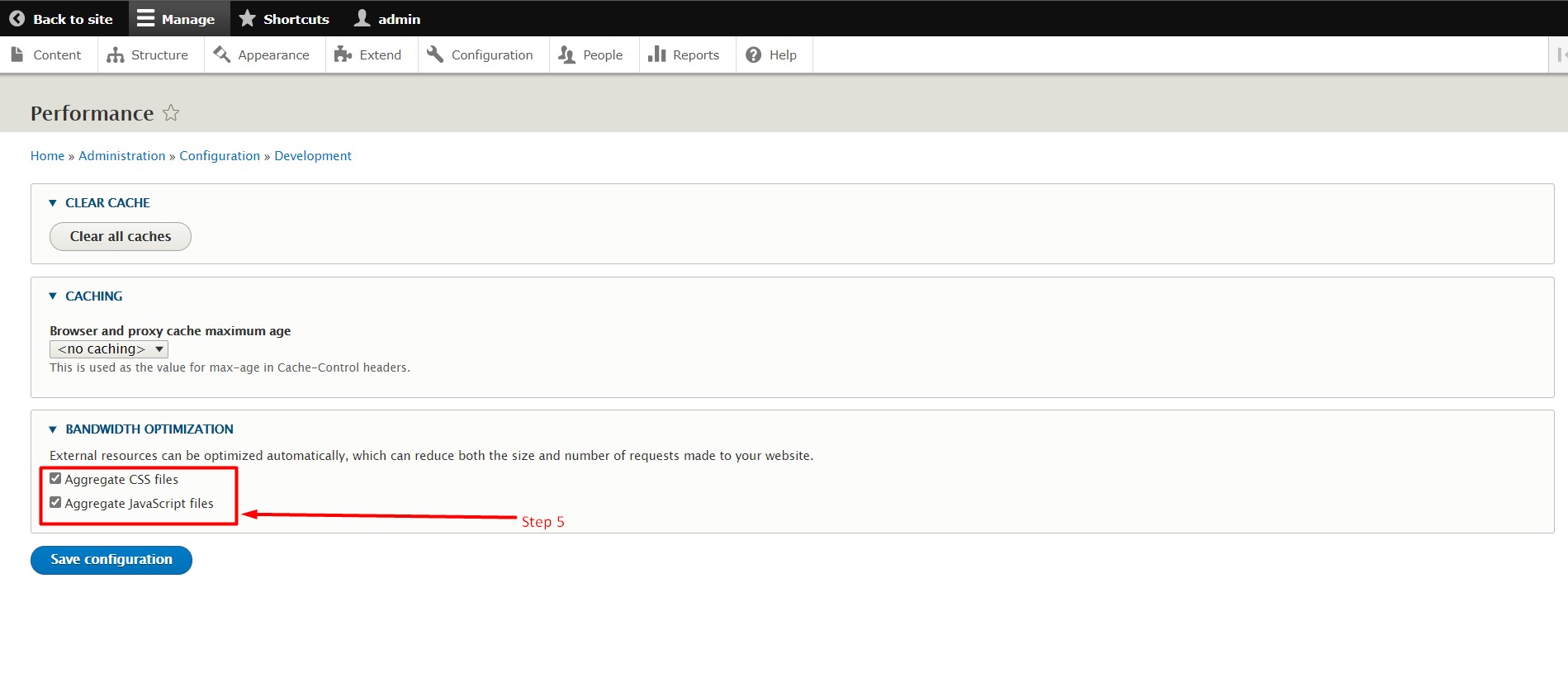Click the Extend menu label
This screenshot has height=678, width=1568.
pos(381,55)
